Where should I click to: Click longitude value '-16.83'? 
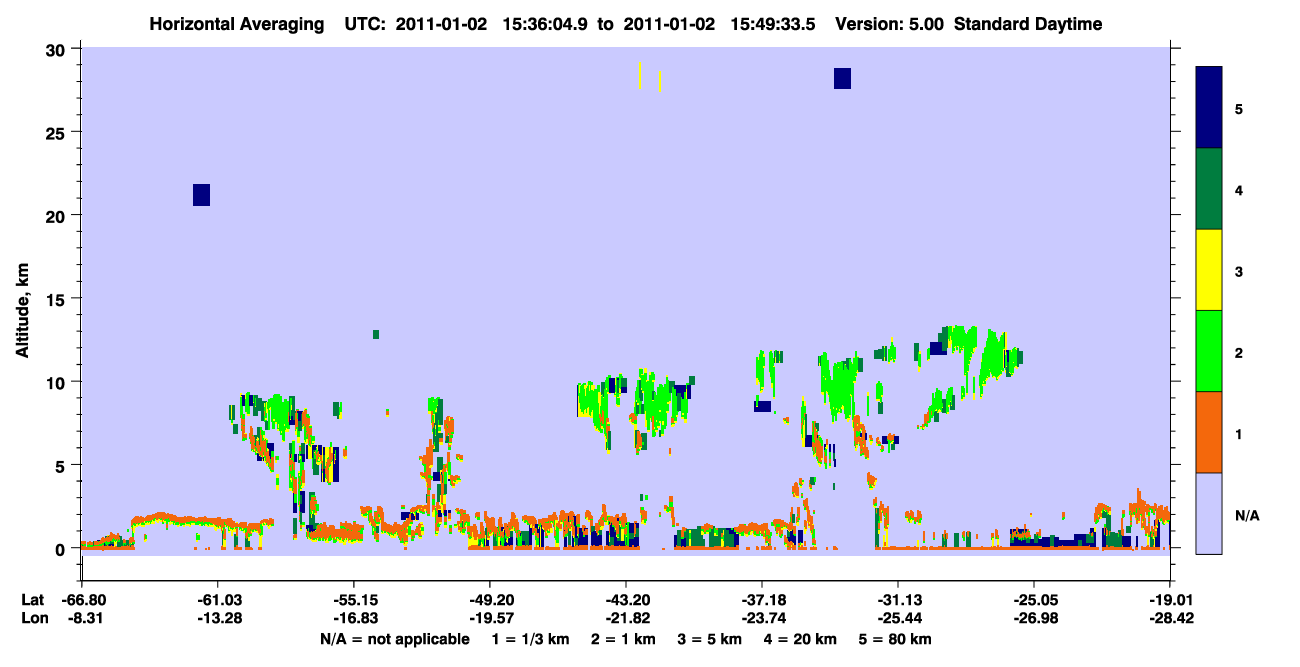point(353,619)
